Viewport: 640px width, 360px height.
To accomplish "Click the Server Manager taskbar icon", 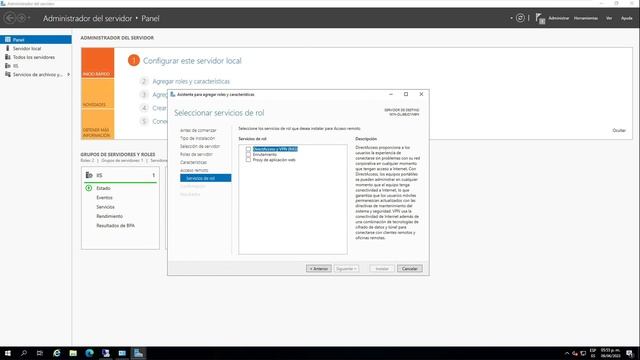I will pyautogui.click(x=138, y=353).
